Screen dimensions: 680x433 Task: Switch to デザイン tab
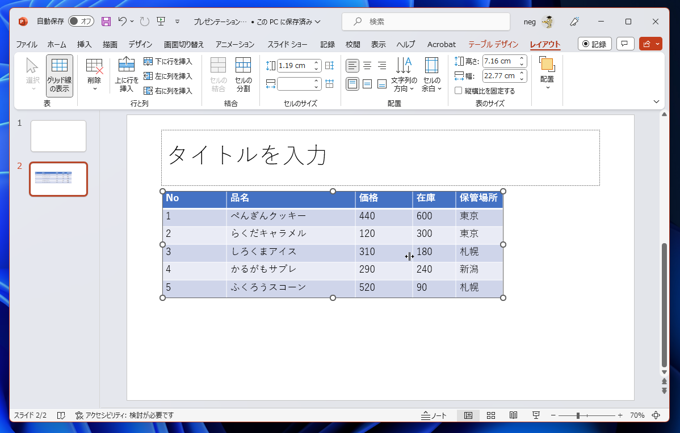click(140, 44)
